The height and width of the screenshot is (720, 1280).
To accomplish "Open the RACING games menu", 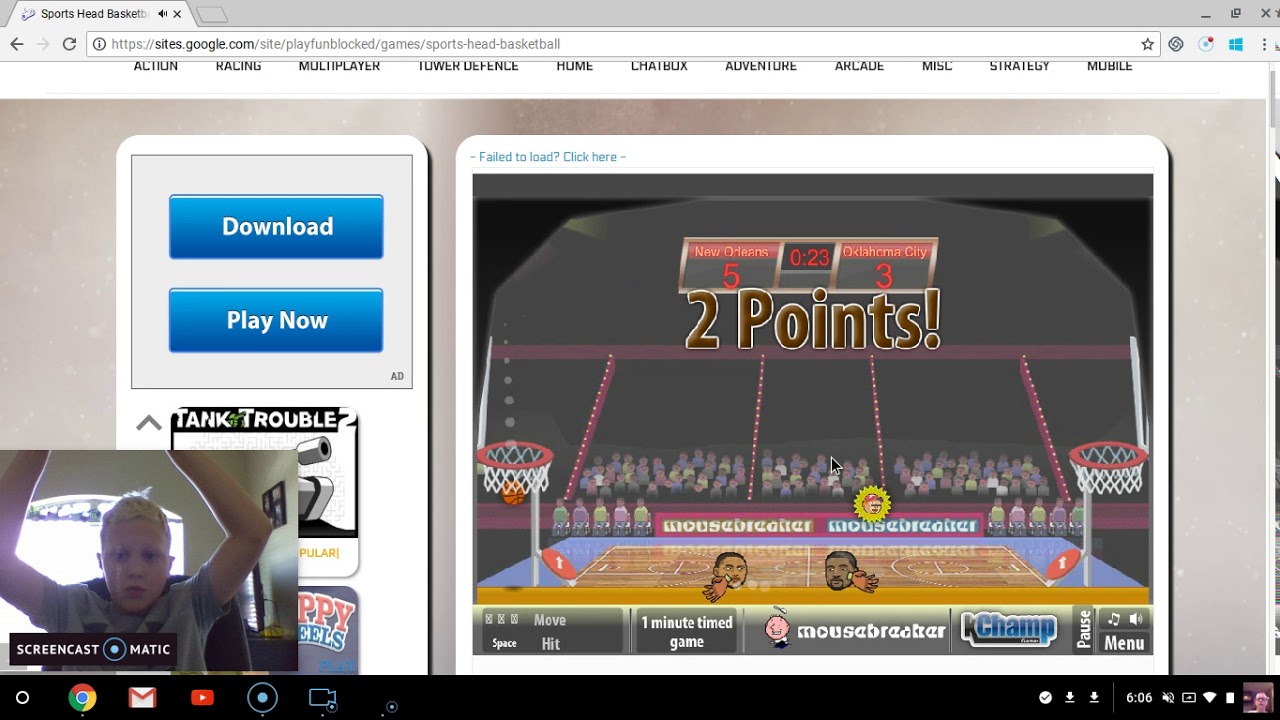I will pyautogui.click(x=238, y=66).
